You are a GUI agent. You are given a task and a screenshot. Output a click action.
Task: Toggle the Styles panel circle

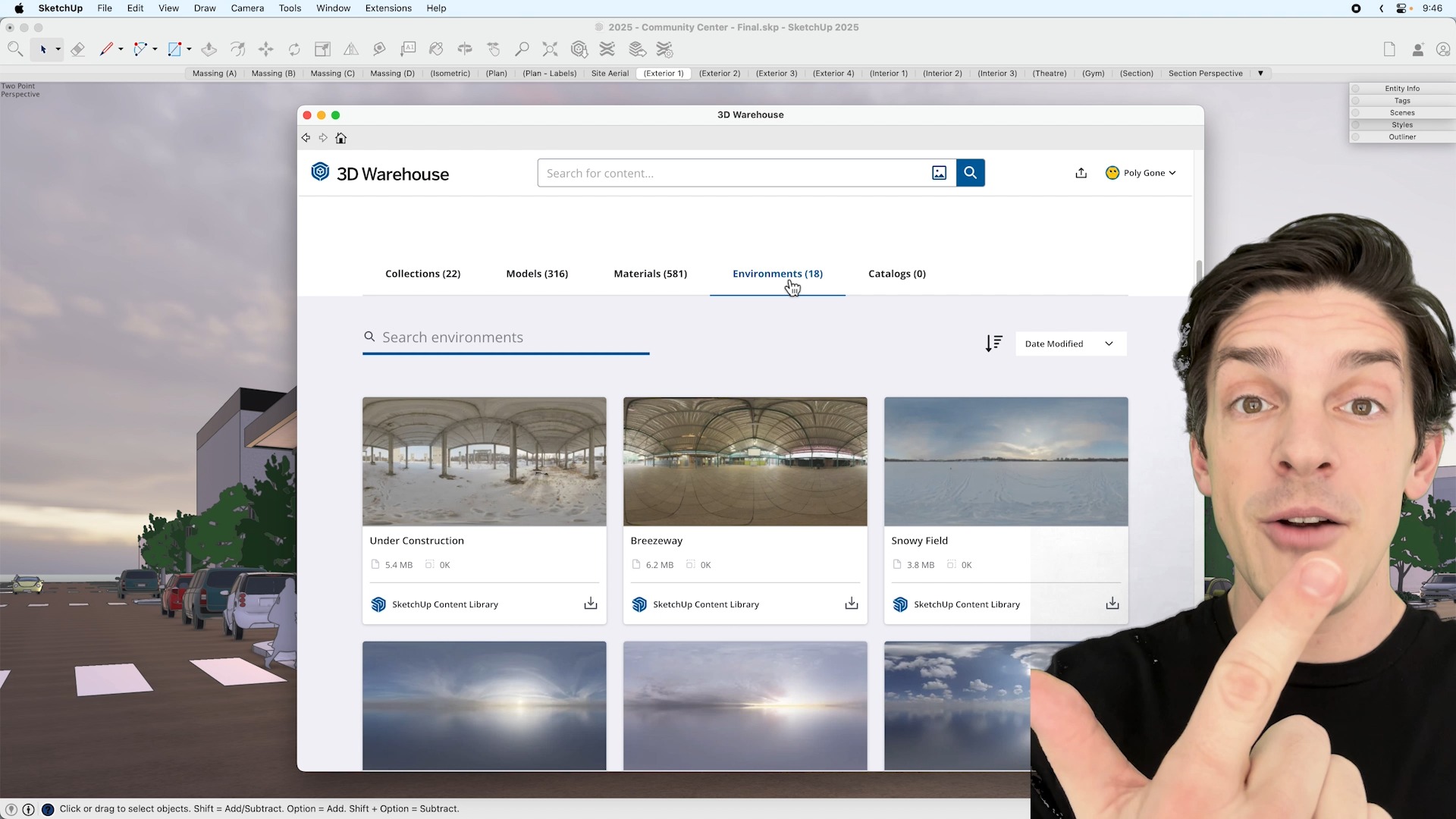pyautogui.click(x=1355, y=125)
